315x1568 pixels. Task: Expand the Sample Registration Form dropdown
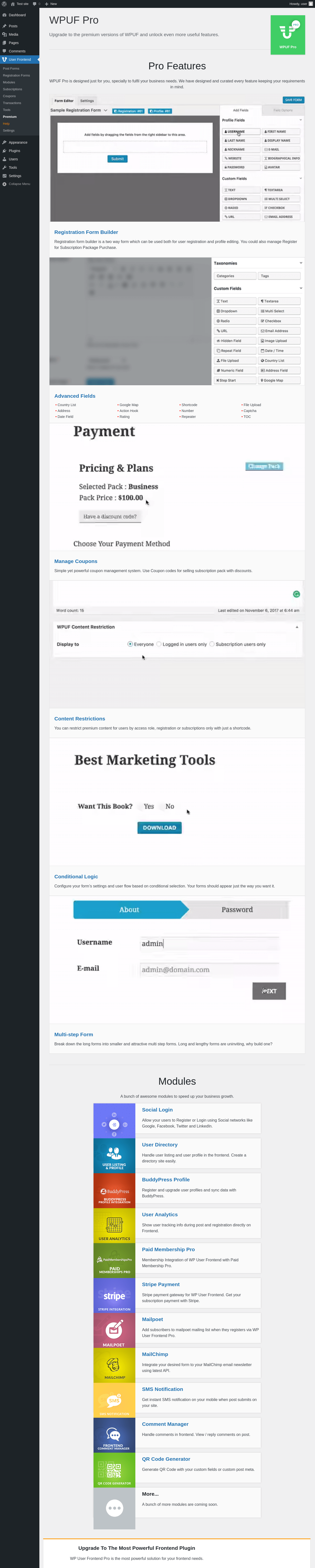coord(105,111)
